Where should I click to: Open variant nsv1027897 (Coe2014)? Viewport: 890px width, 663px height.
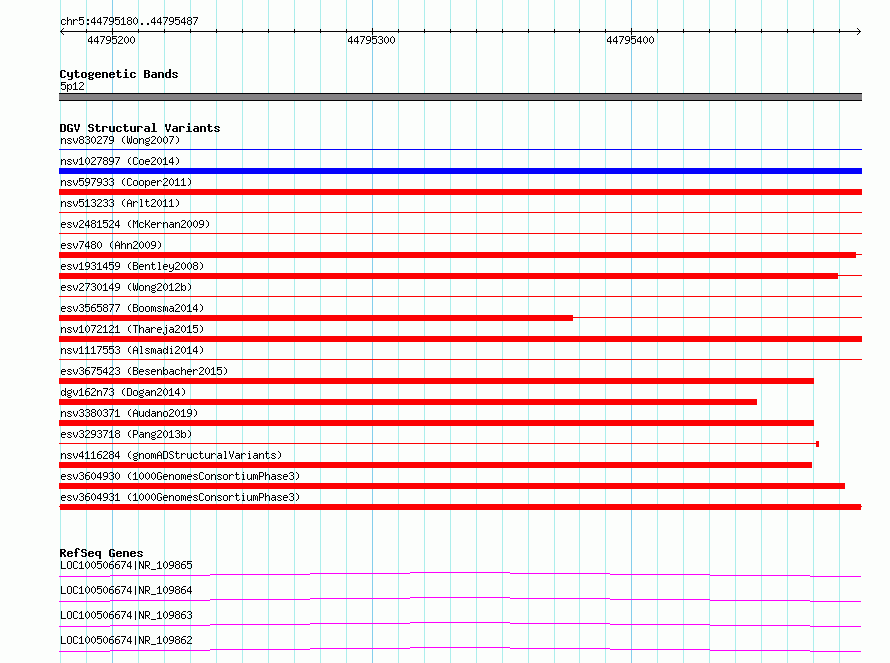coord(120,161)
